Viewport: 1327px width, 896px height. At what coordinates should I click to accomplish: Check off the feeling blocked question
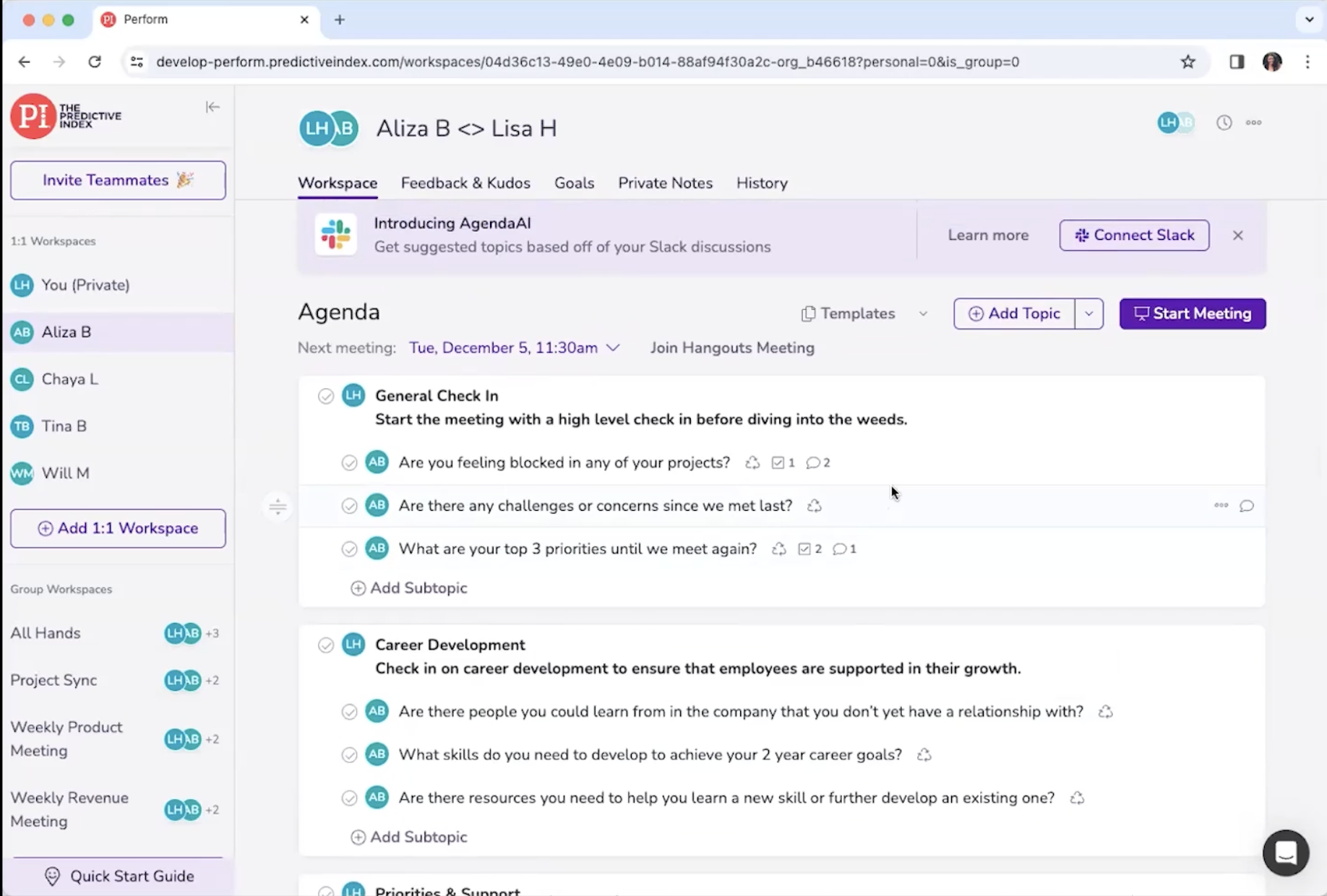point(350,462)
